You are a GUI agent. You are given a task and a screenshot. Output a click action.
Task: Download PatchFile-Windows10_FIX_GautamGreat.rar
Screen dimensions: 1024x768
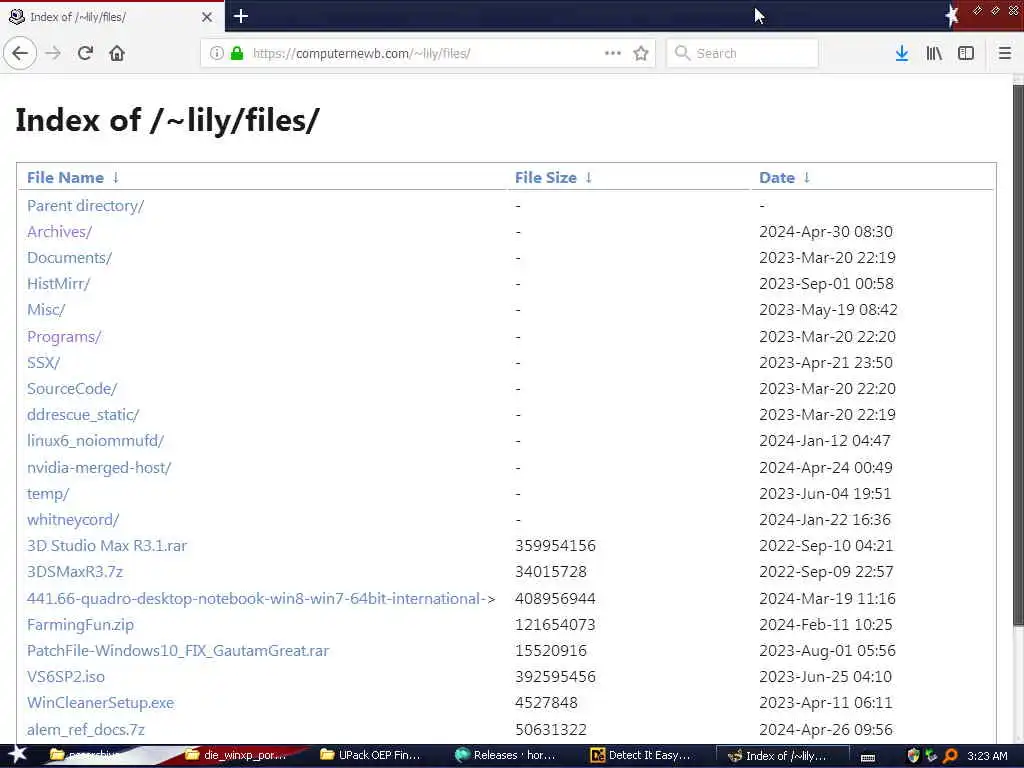coord(178,651)
